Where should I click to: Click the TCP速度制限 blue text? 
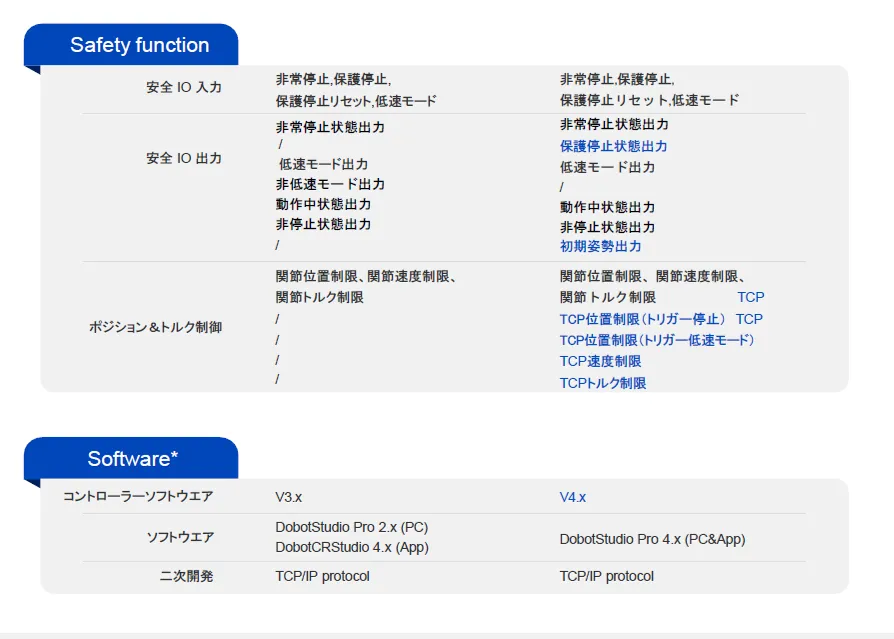tap(600, 361)
